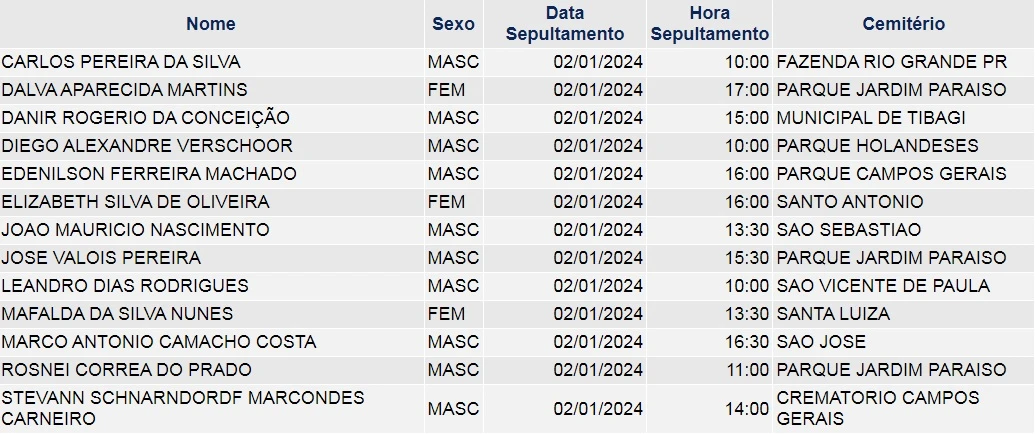The width and height of the screenshot is (1035, 434).
Task: Click STEVANN SCHNARNDORDF MARCONDES CARNEIRO name
Action: point(183,408)
